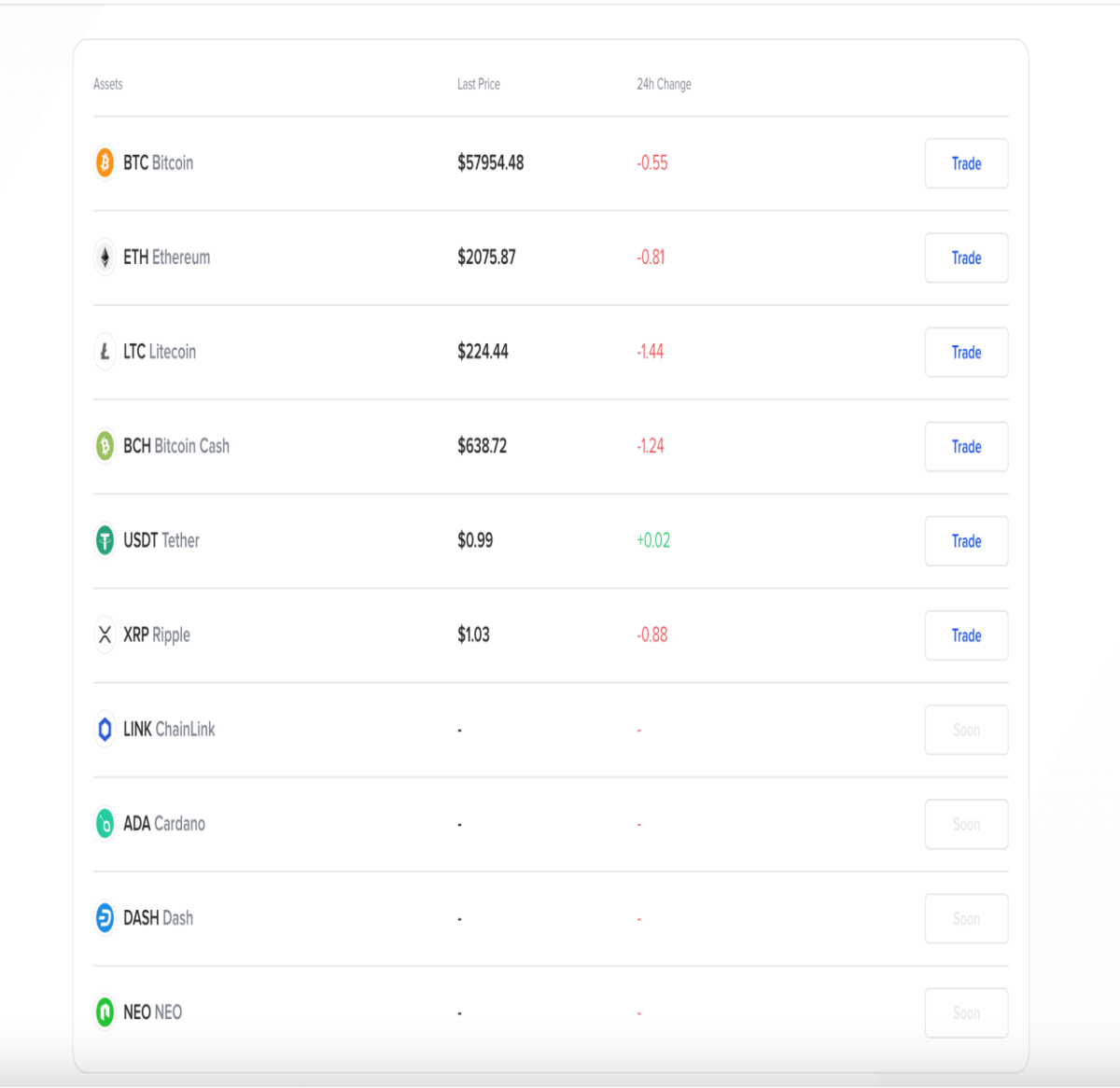The height and width of the screenshot is (1088, 1120).
Task: Select the DASH Dash asset name
Action: tap(159, 918)
